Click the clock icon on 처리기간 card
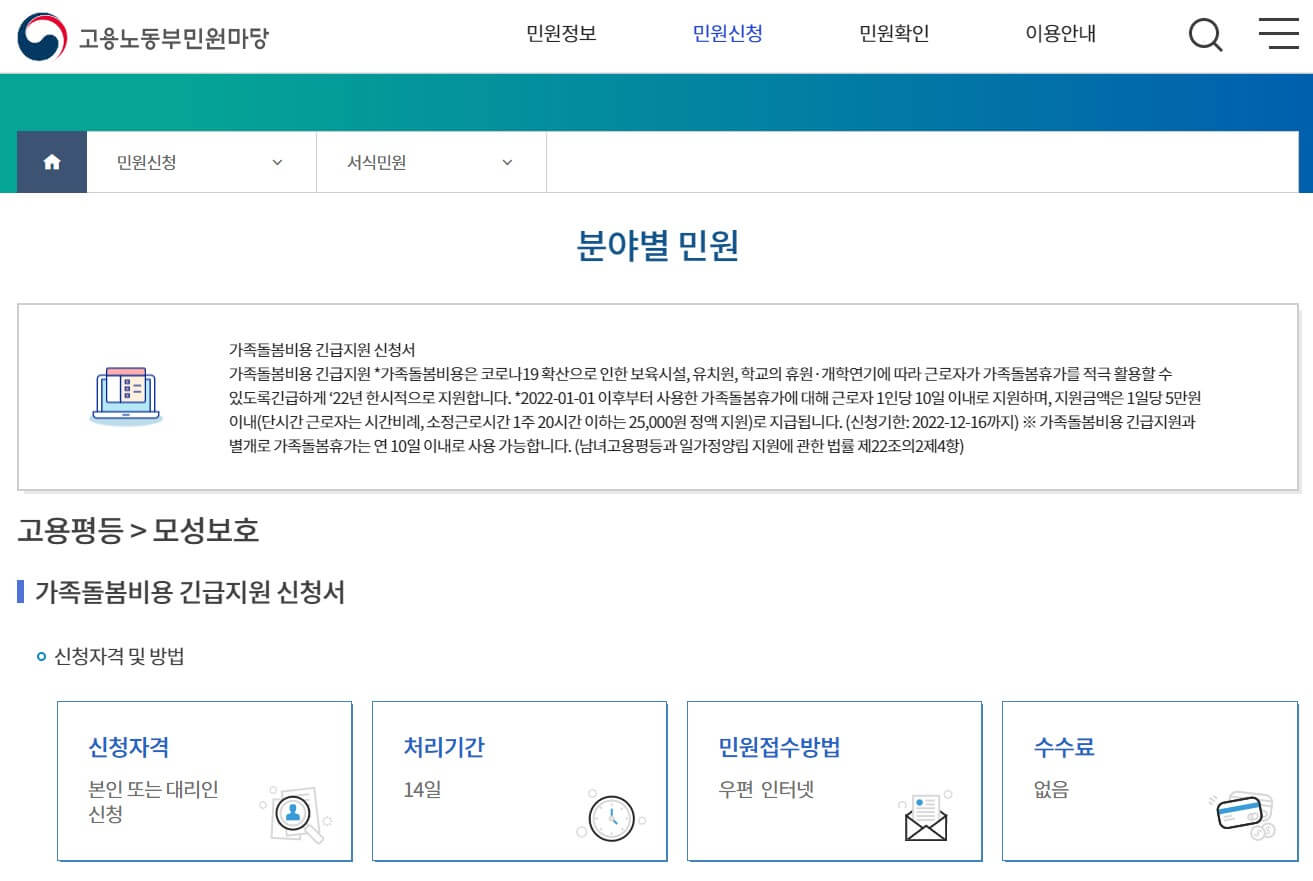 point(609,817)
